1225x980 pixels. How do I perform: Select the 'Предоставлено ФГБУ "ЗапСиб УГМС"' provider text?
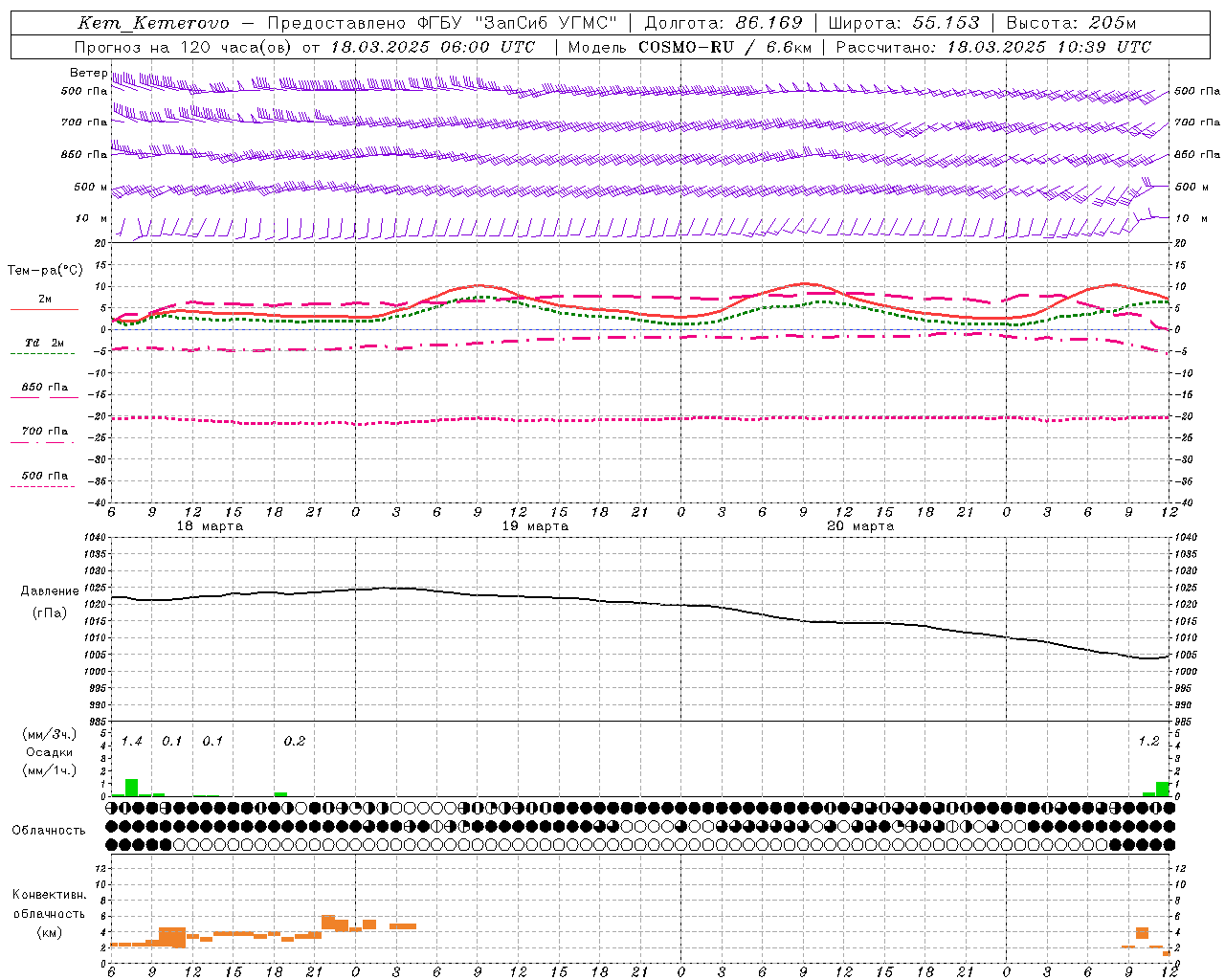[x=442, y=23]
